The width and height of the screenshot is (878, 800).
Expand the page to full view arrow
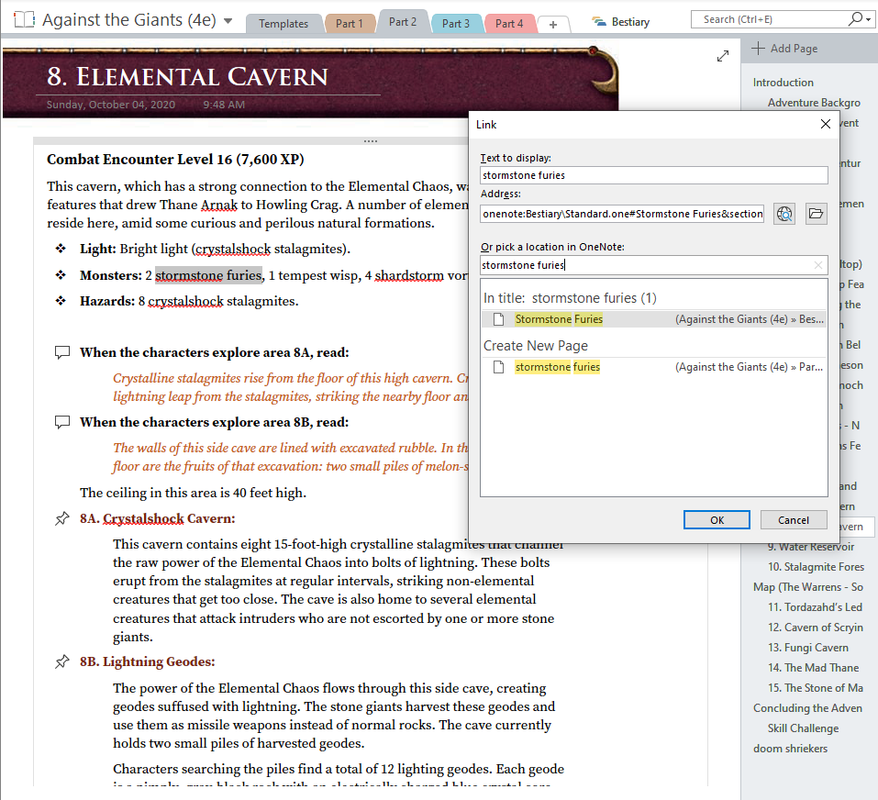click(x=723, y=56)
